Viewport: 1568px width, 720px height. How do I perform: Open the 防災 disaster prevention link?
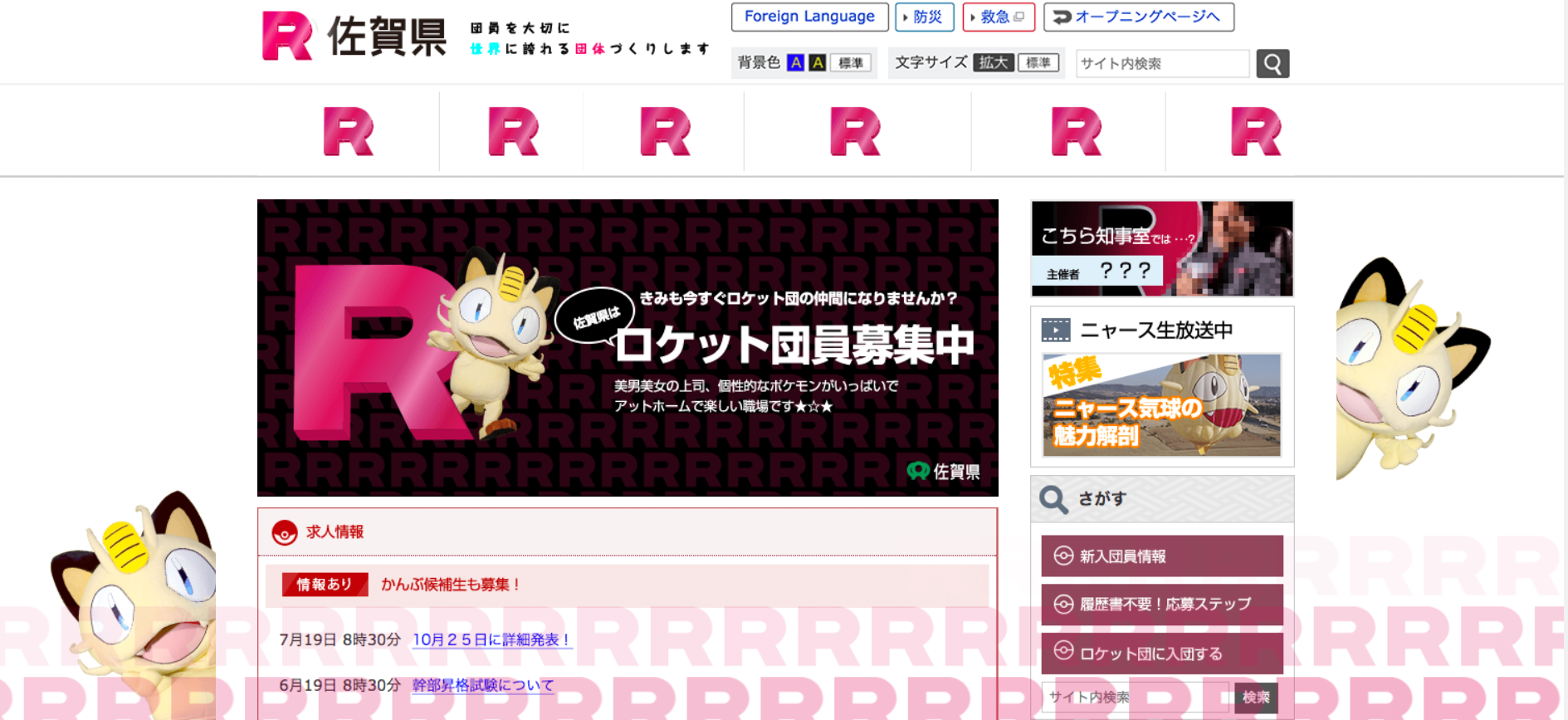924,17
